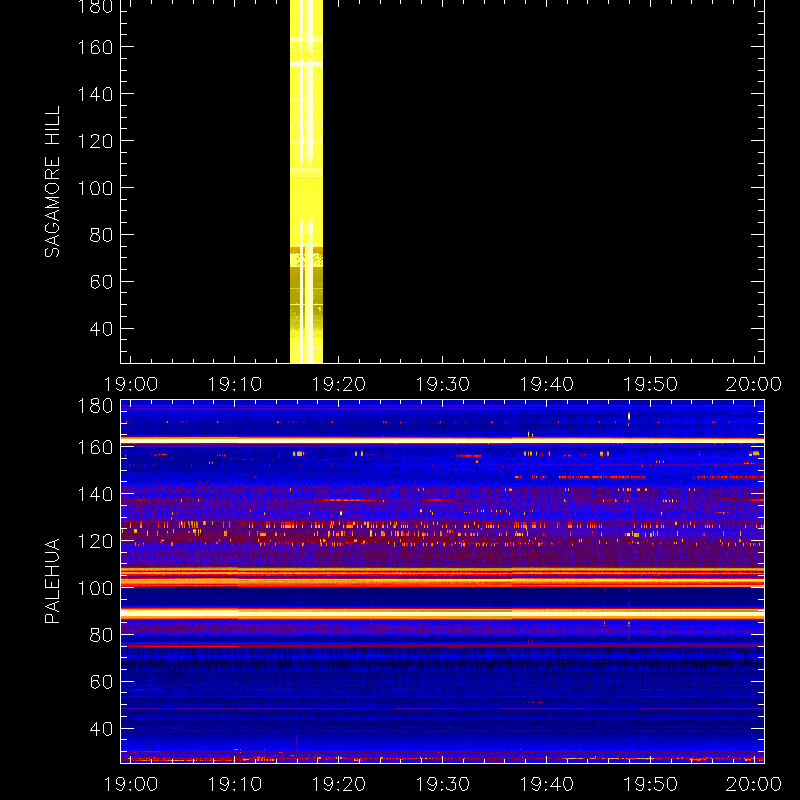Select the 60 tick on Sagamore Hill plot
This screenshot has height=800, width=800.
coord(101,282)
